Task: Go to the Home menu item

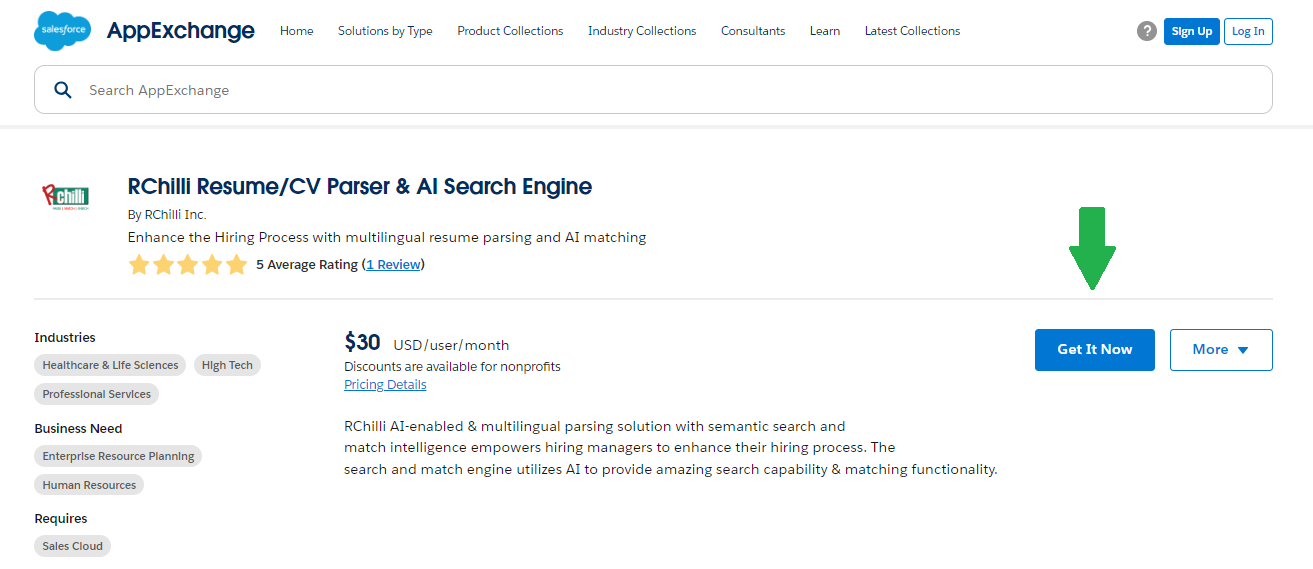Action: coord(297,31)
